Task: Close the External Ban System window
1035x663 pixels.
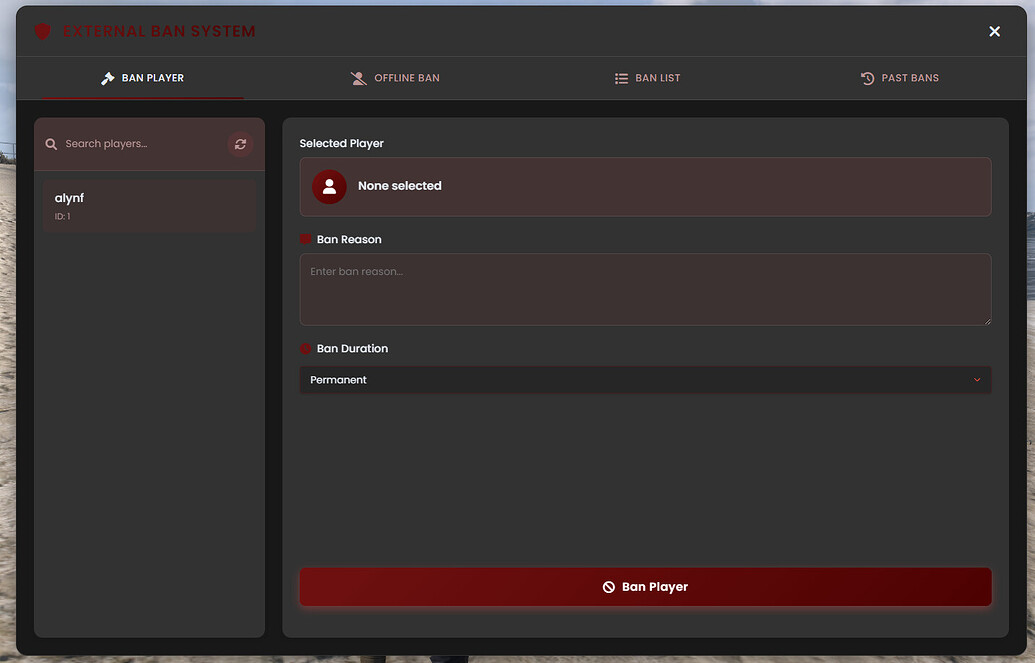Action: coord(994,31)
